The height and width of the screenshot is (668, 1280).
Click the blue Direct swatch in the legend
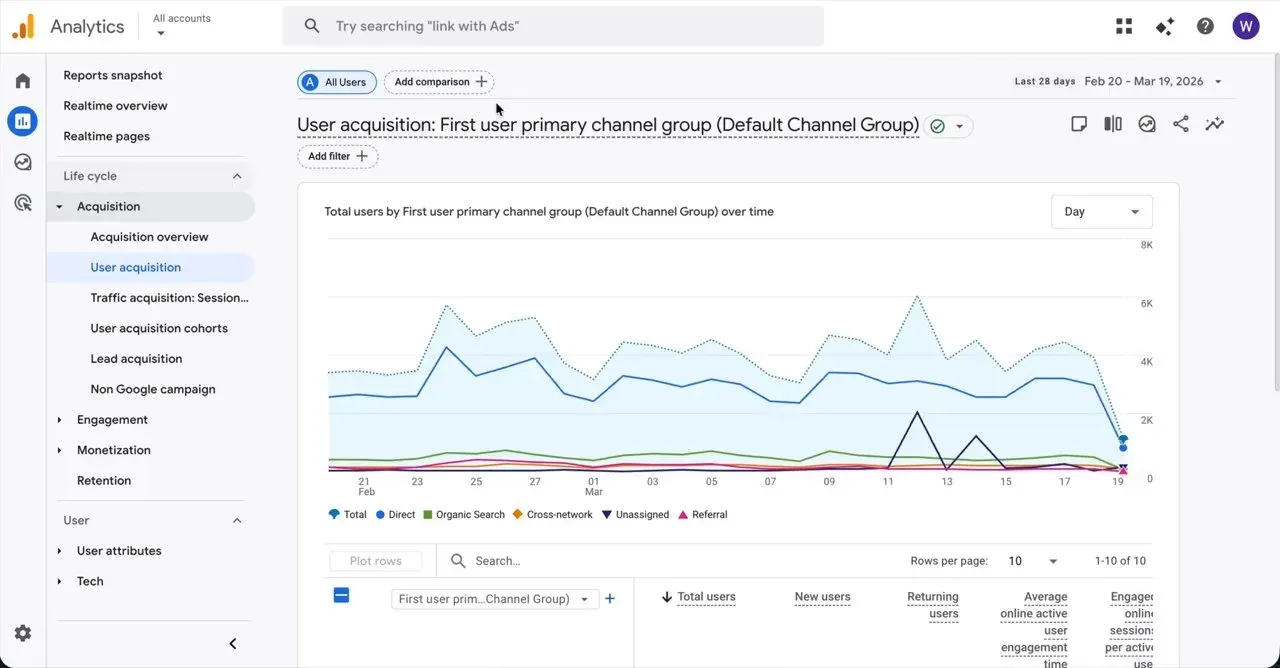pyautogui.click(x=380, y=515)
